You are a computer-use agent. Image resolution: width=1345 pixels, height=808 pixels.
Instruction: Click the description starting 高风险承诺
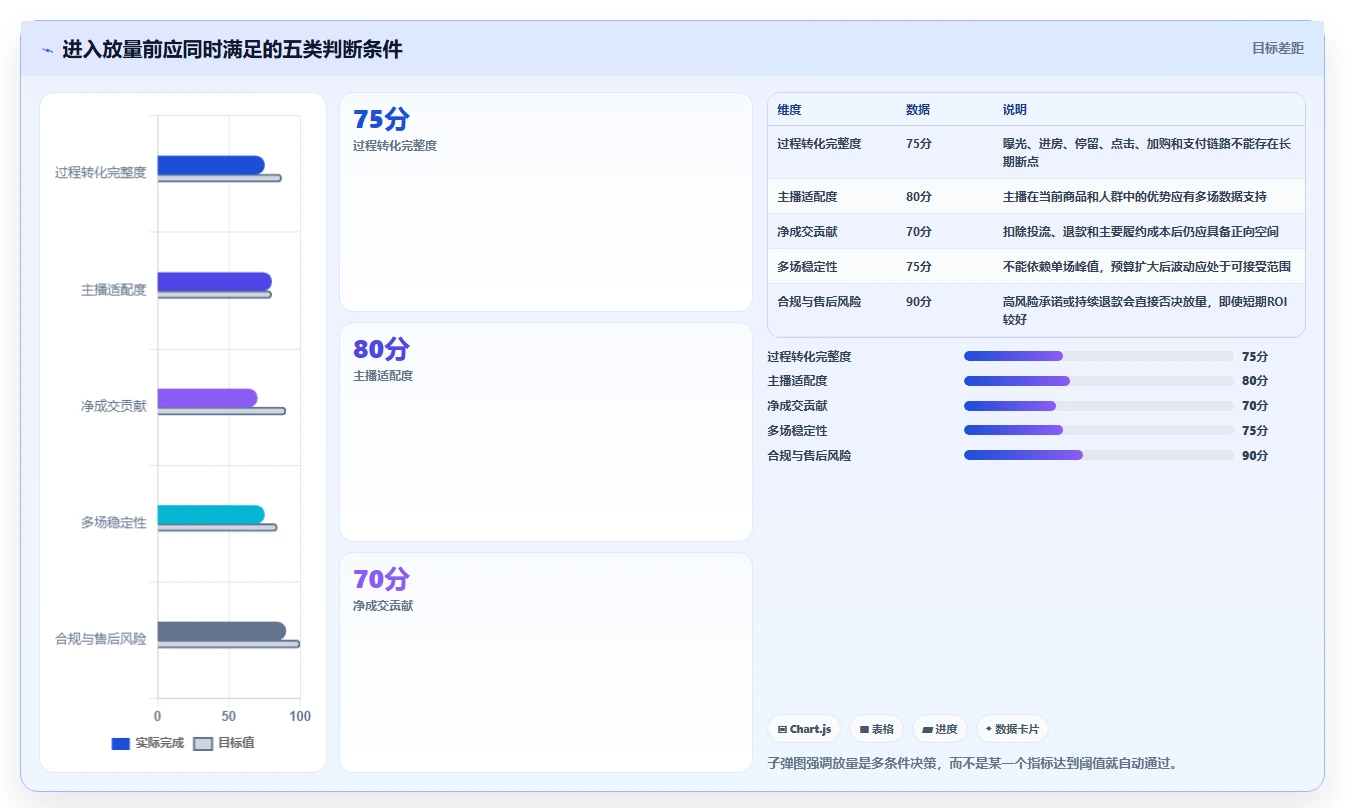1145,311
